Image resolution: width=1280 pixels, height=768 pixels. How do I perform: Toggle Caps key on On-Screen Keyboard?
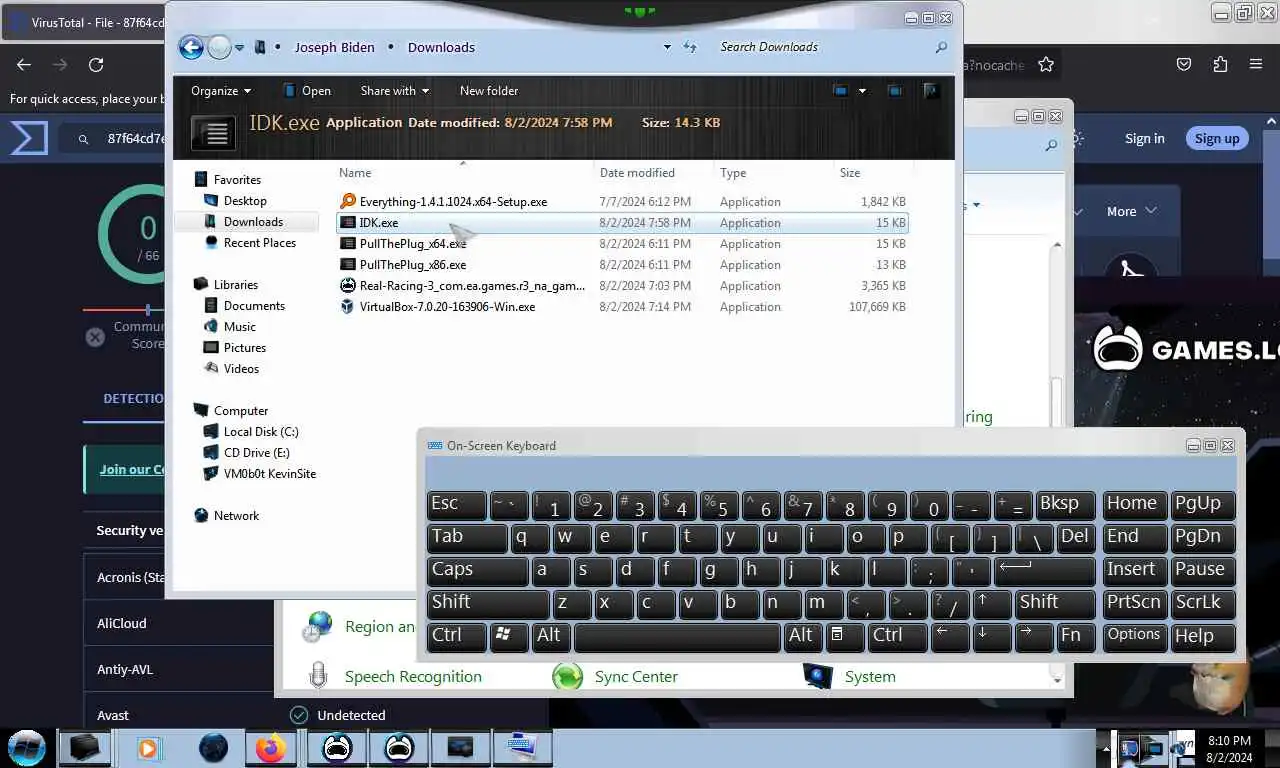coord(478,571)
